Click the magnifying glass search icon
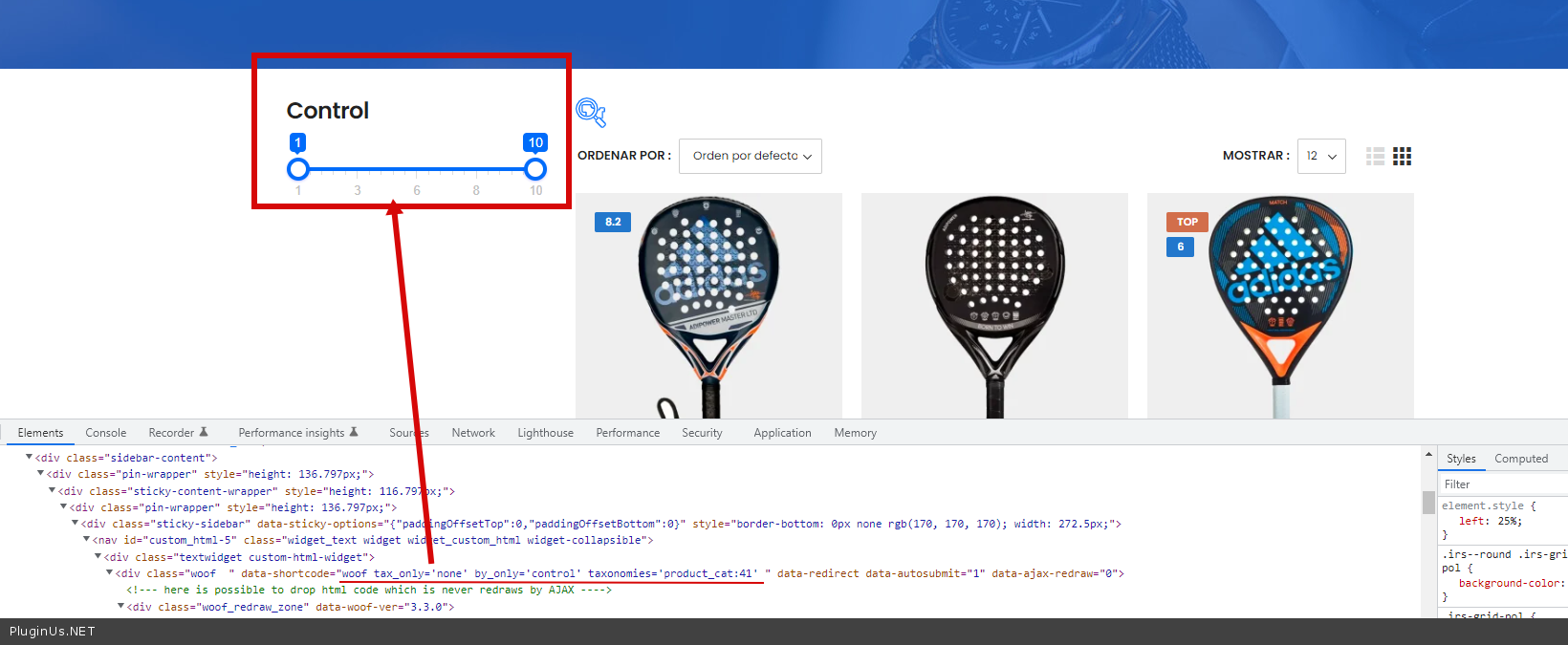1568x645 pixels. point(591,113)
